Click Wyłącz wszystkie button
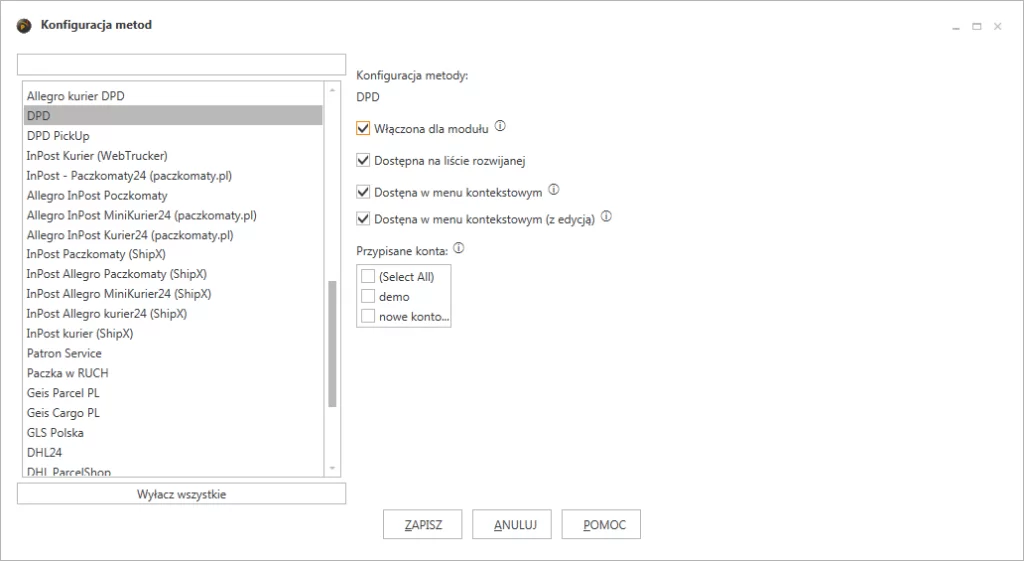The height and width of the screenshot is (561, 1024). tap(182, 494)
